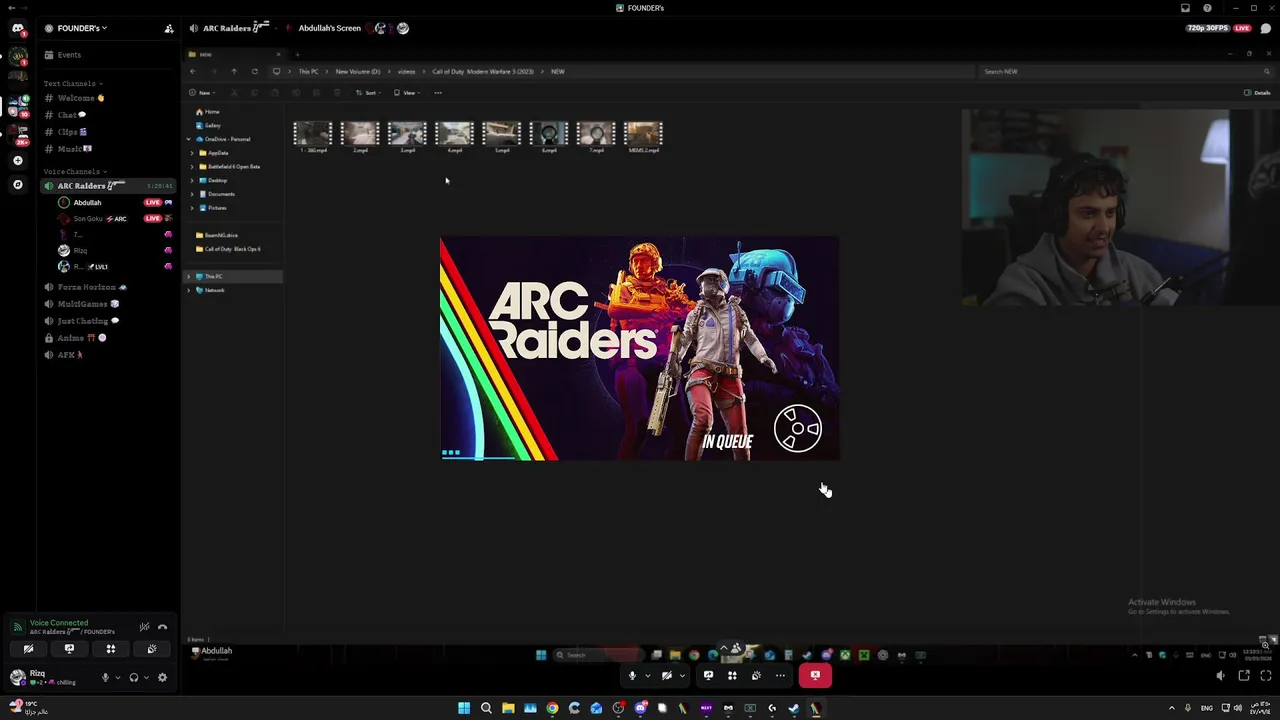
Task: Open Discord direct messages home icon
Action: pos(17,29)
